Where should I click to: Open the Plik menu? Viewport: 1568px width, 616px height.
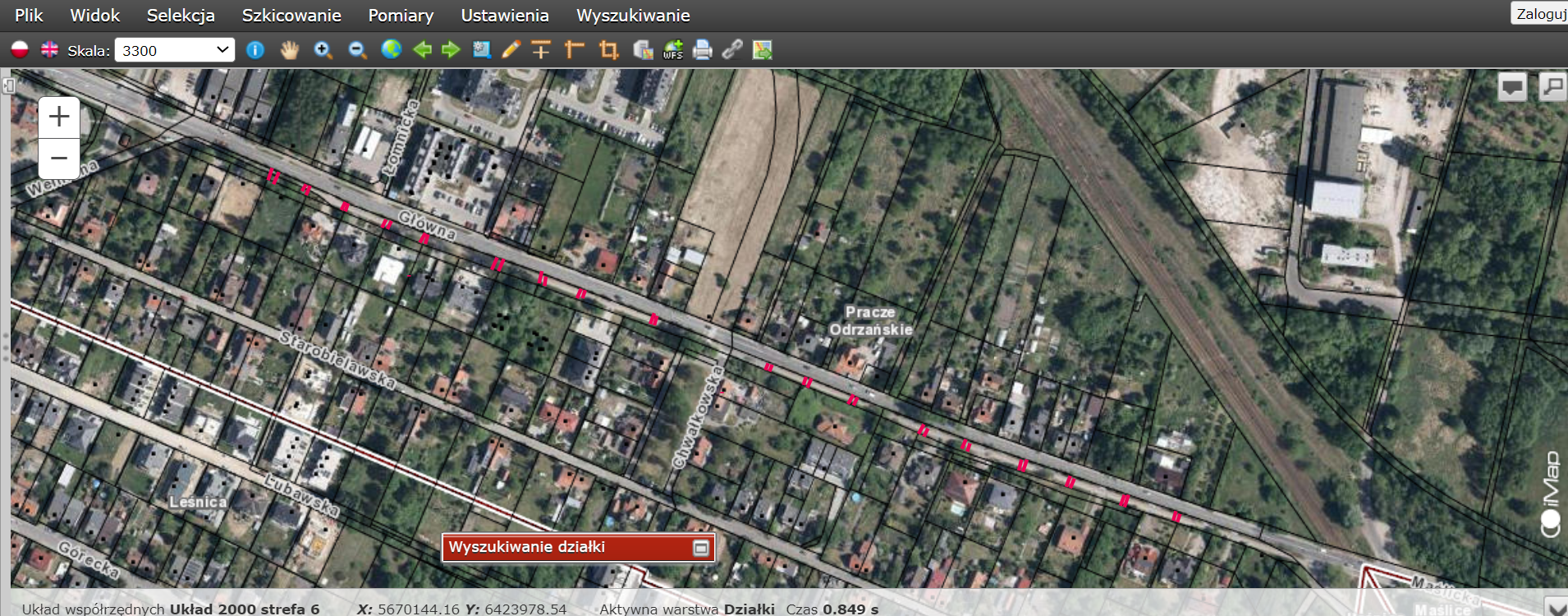click(x=29, y=16)
